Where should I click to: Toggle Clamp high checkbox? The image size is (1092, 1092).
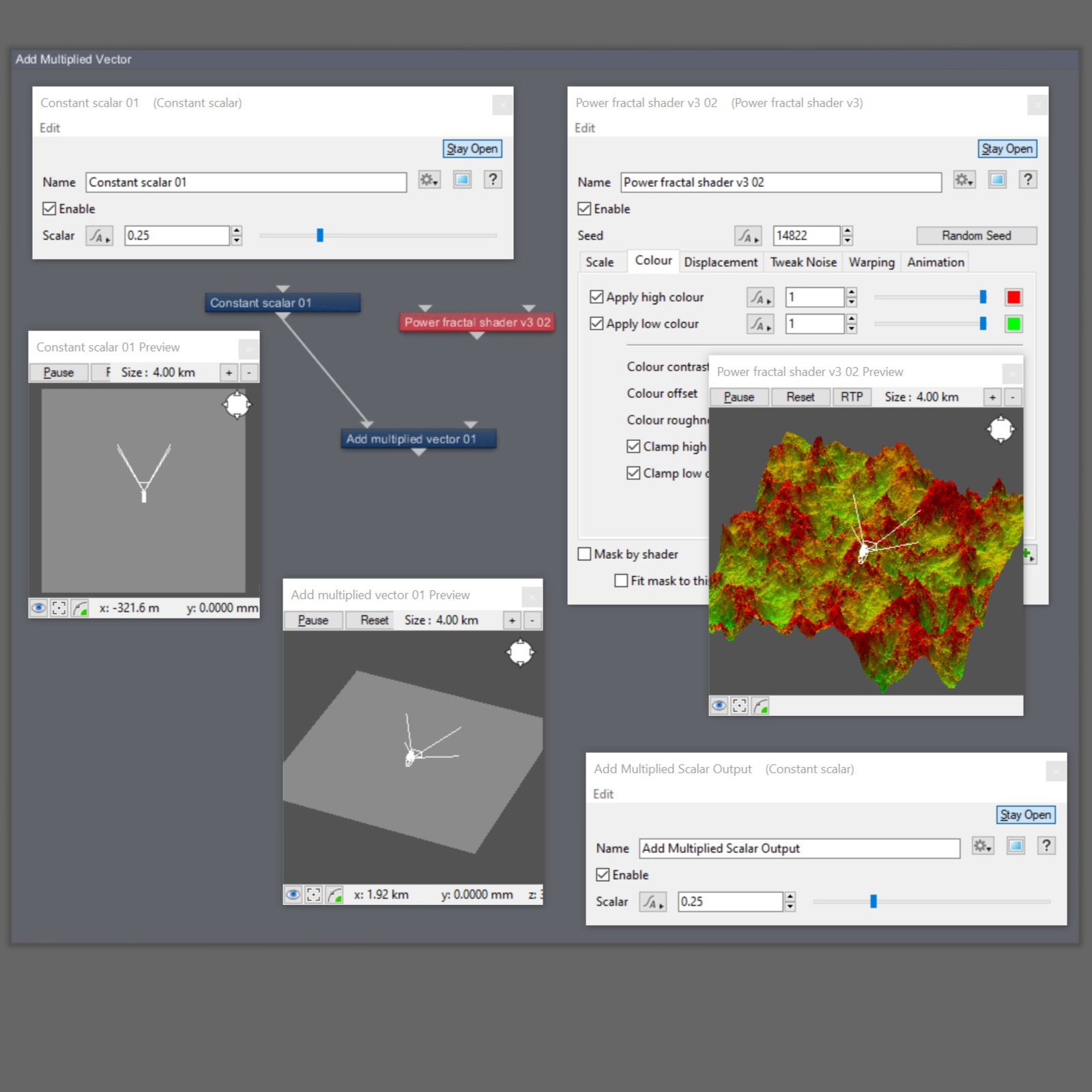click(633, 446)
